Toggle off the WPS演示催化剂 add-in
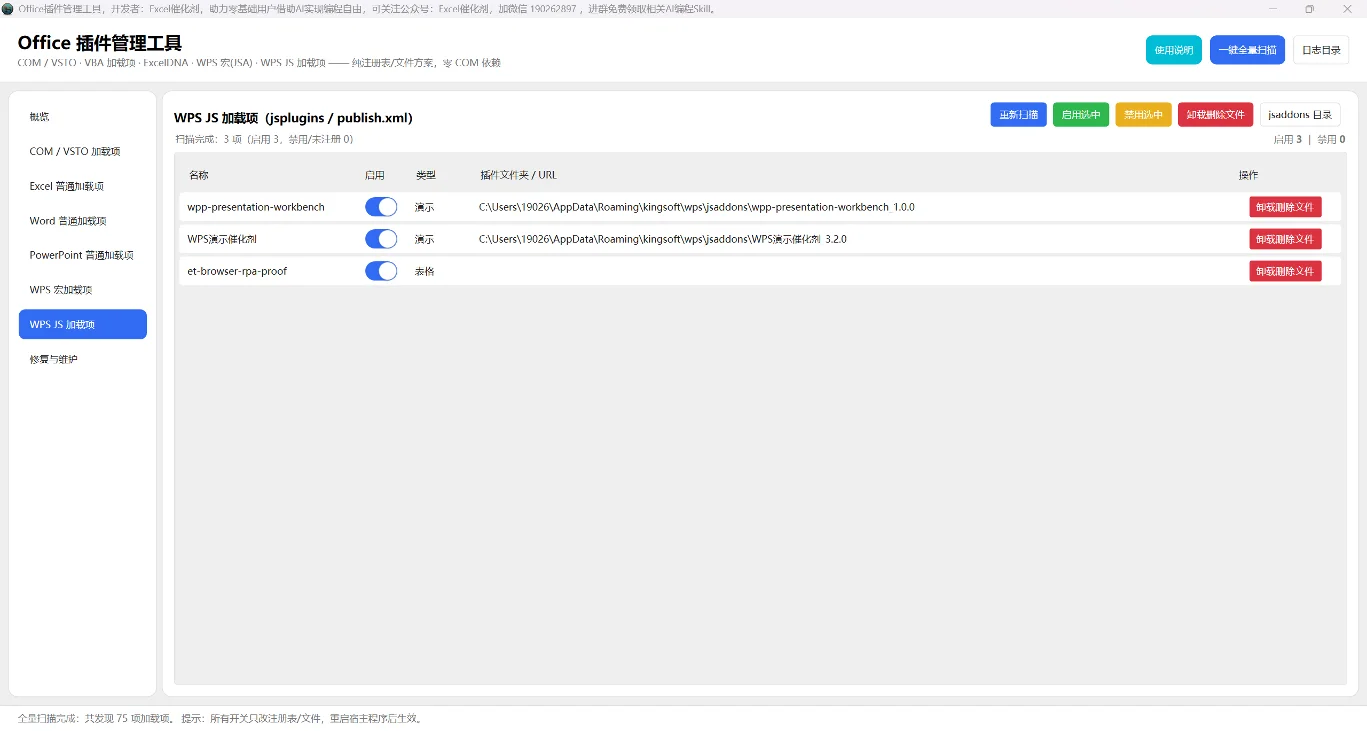The image size is (1367, 731). (381, 239)
